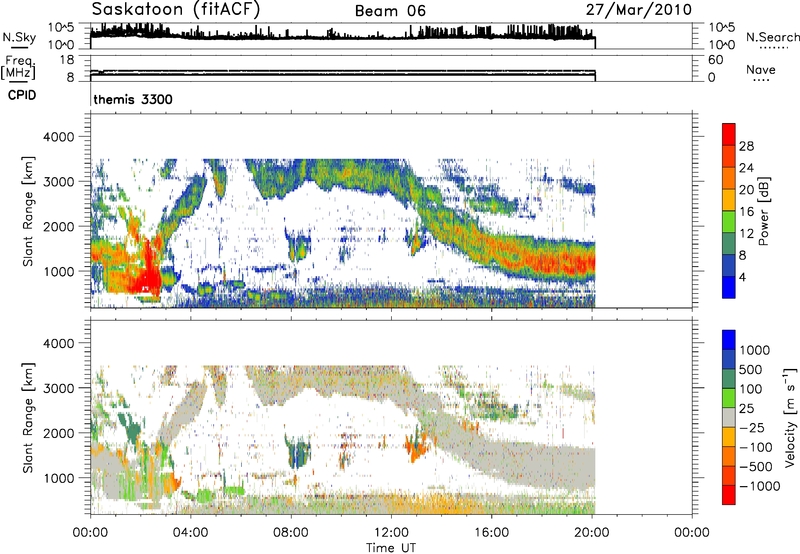Click the '60' tick on the Nave axis

pos(715,60)
